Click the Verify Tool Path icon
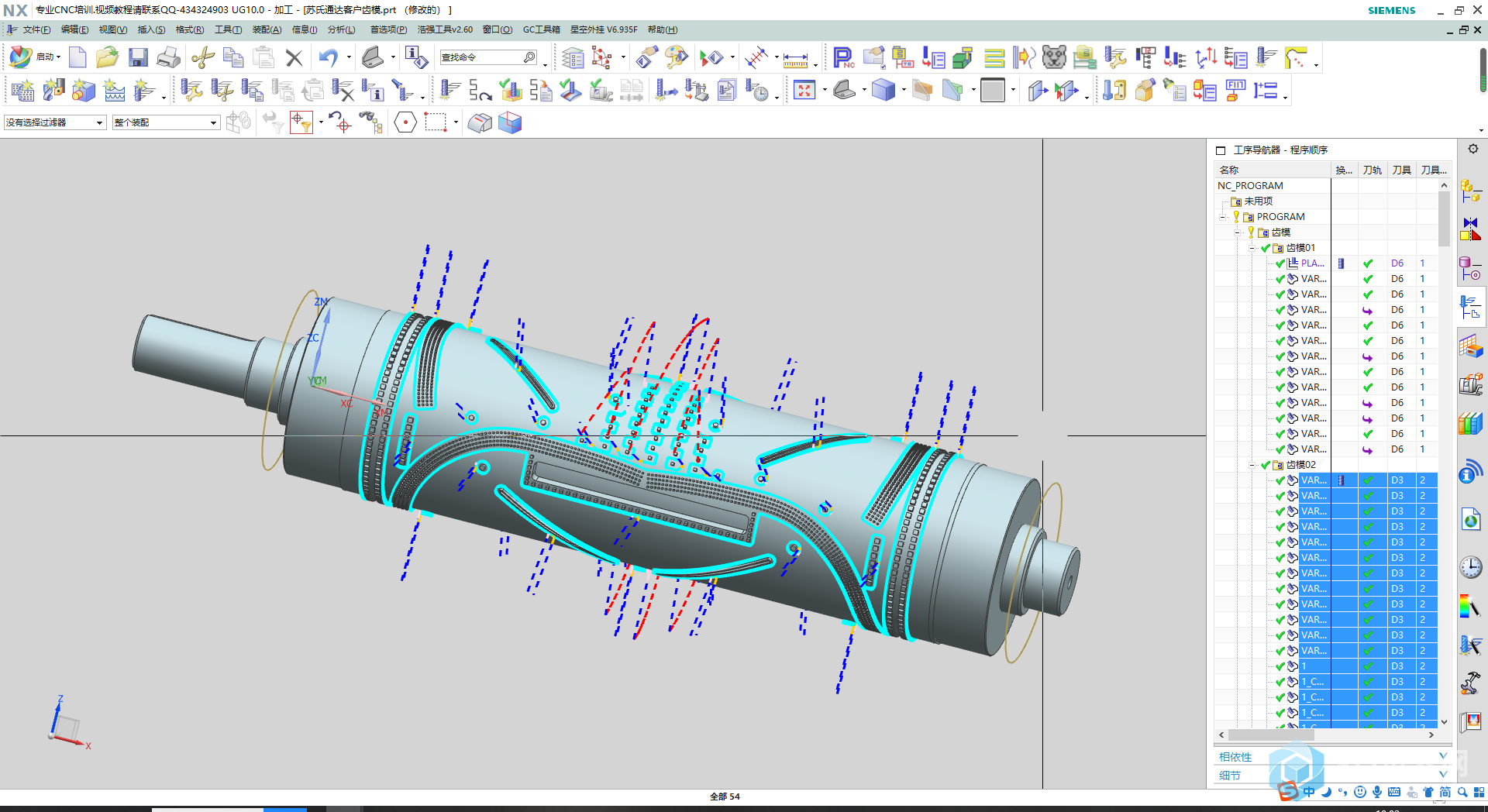1488x812 pixels. tap(510, 91)
